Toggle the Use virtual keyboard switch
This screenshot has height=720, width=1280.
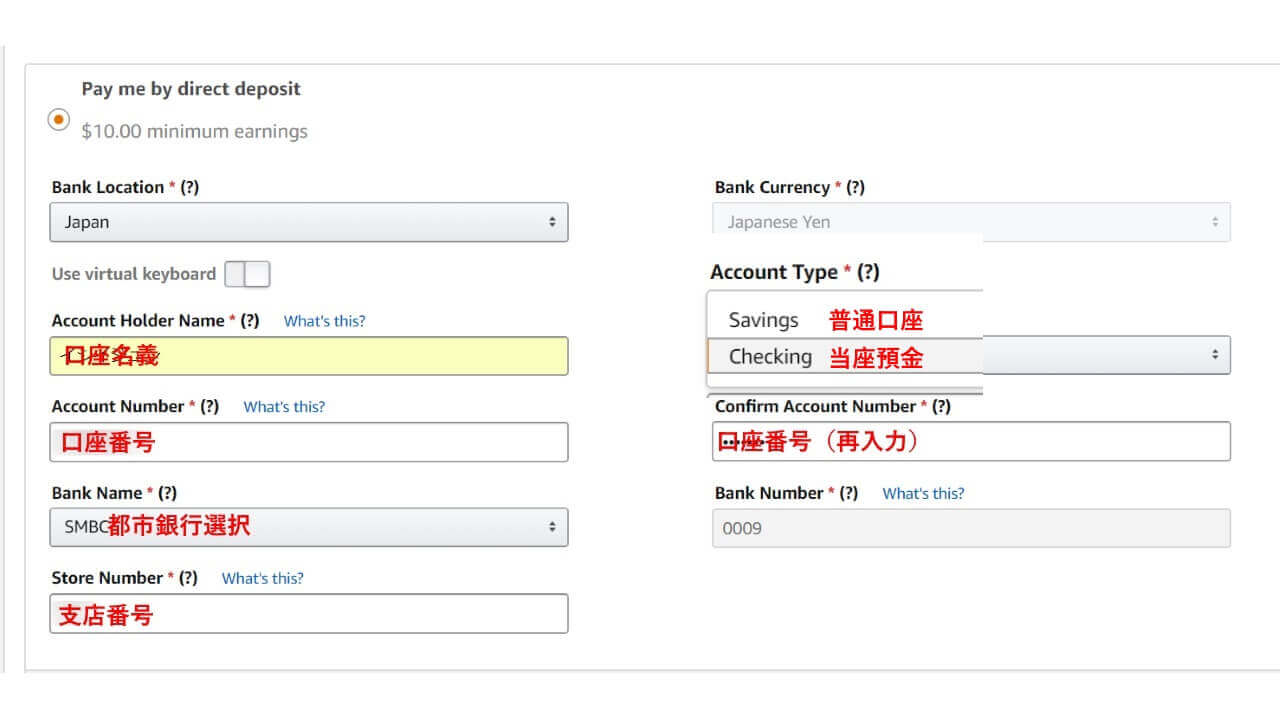[247, 274]
